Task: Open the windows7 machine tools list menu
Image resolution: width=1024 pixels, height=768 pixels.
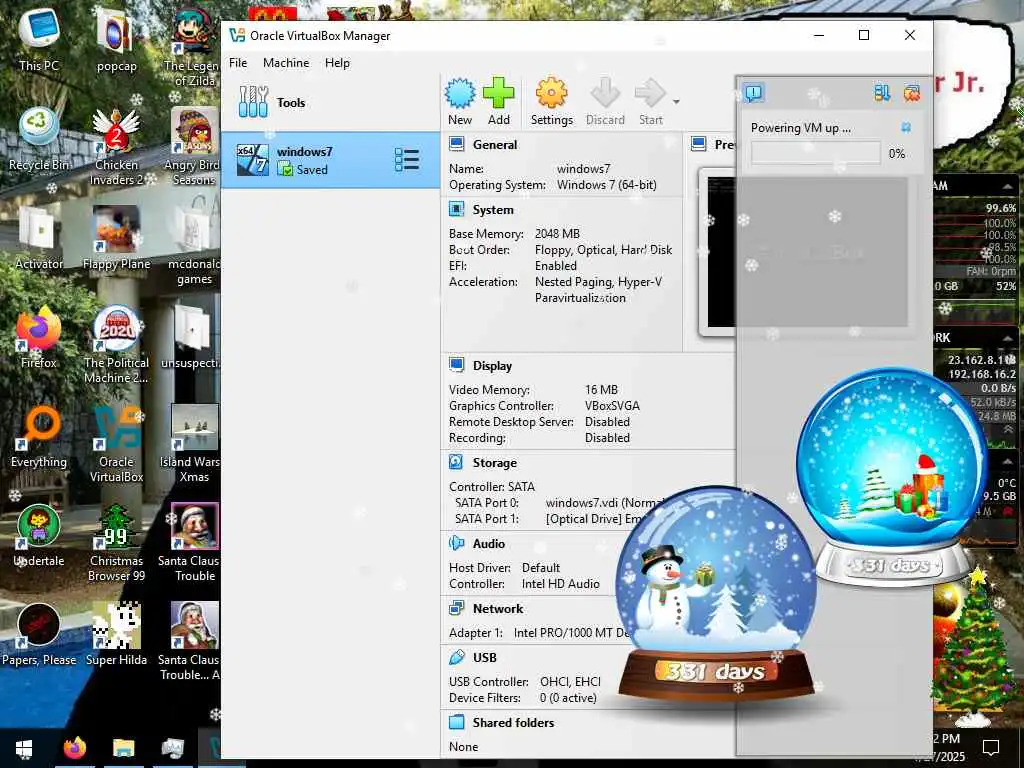Action: coord(407,160)
